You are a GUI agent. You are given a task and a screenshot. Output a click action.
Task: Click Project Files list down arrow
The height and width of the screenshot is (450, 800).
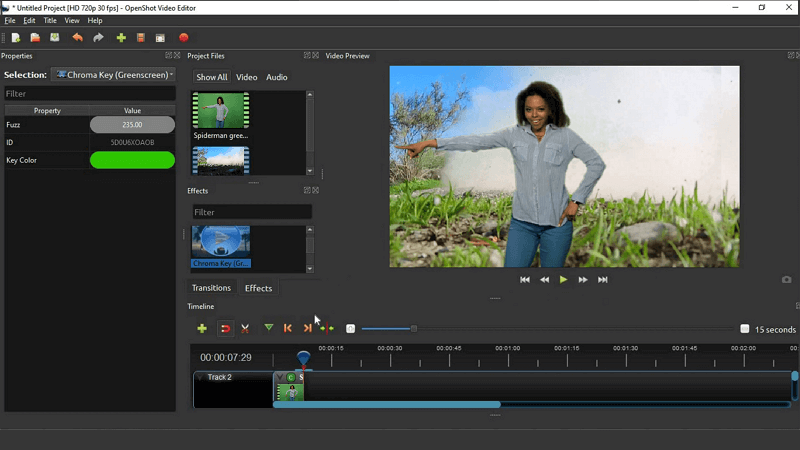[310, 171]
